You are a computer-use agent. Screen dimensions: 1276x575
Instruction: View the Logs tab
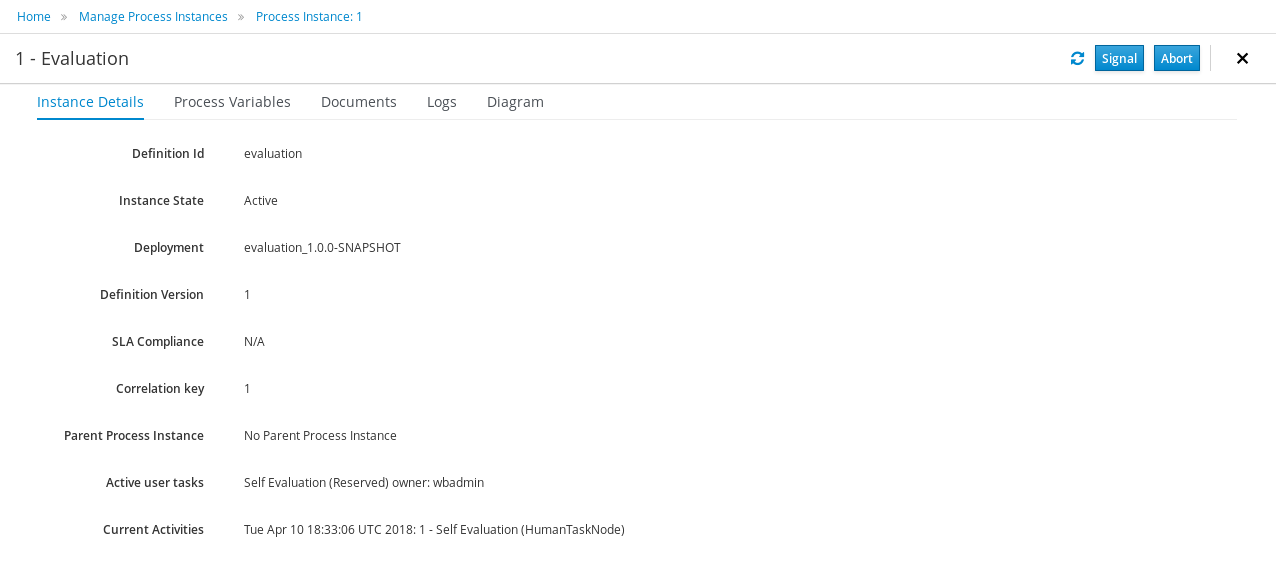click(x=442, y=102)
